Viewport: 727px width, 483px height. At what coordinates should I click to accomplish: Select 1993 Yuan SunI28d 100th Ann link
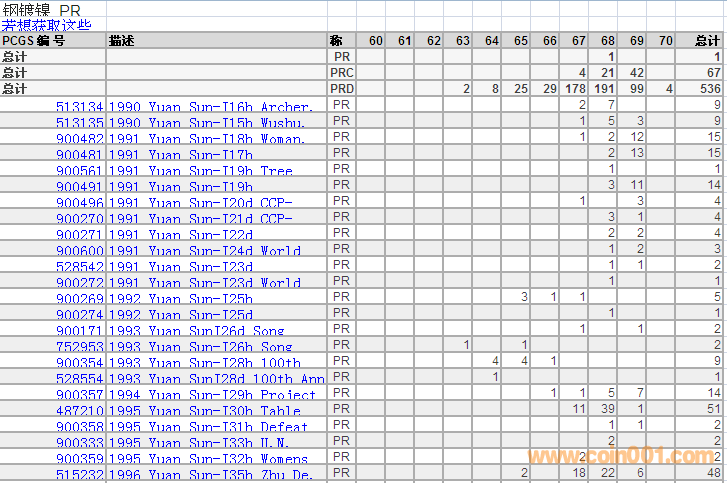[x=215, y=379]
